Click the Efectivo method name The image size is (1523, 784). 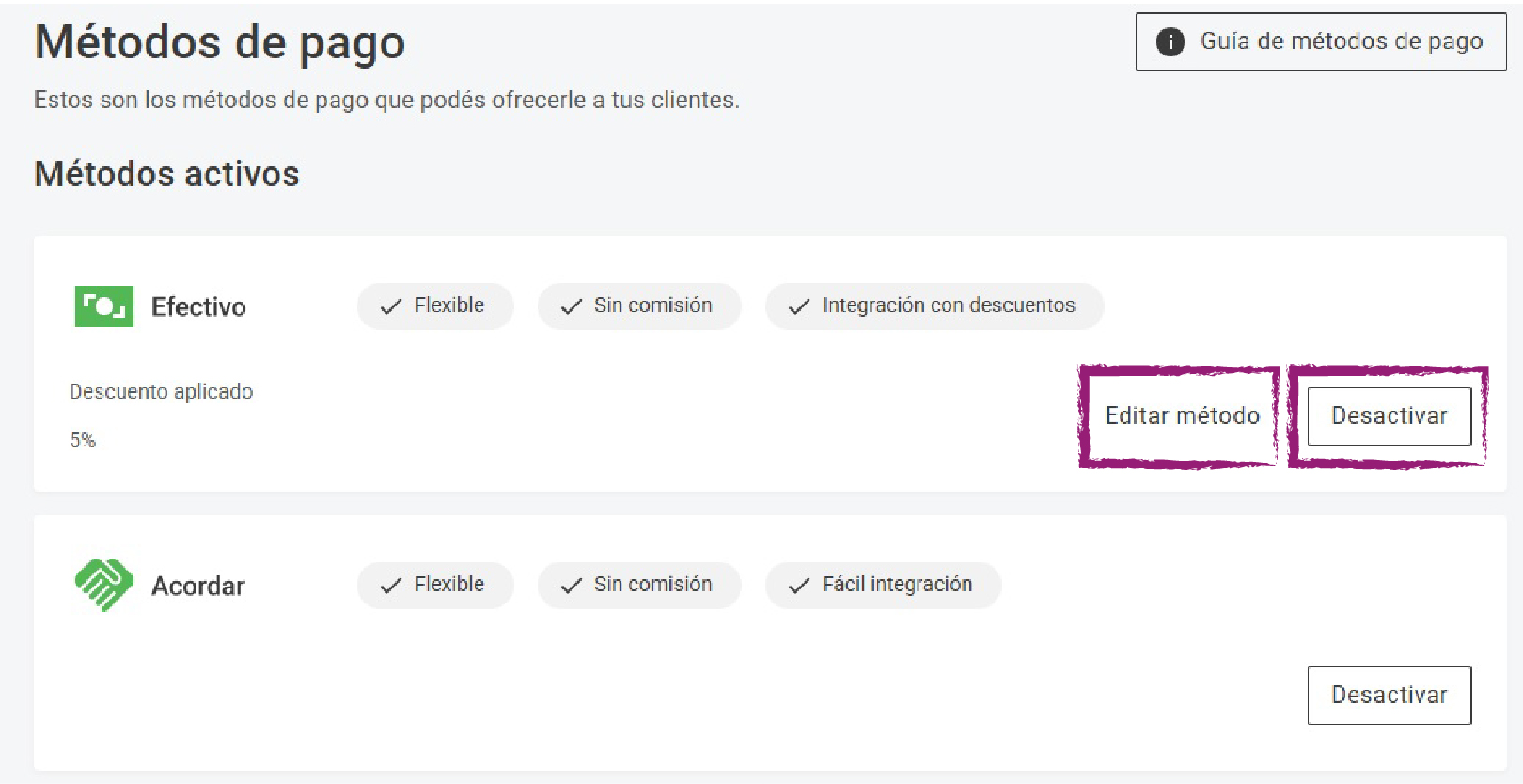pyautogui.click(x=198, y=306)
